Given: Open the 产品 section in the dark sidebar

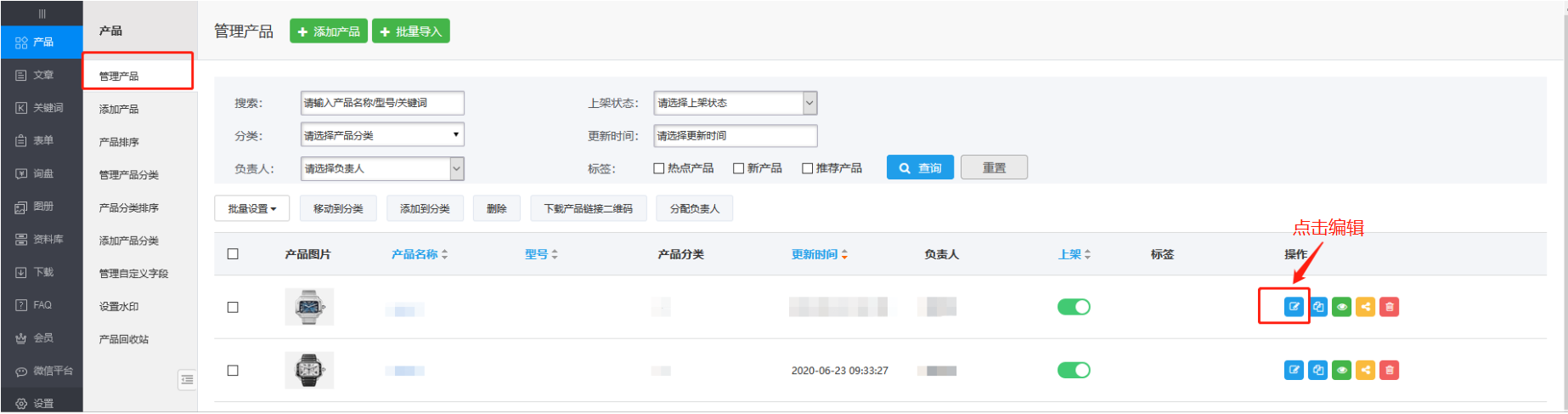Looking at the screenshot, I should (42, 42).
